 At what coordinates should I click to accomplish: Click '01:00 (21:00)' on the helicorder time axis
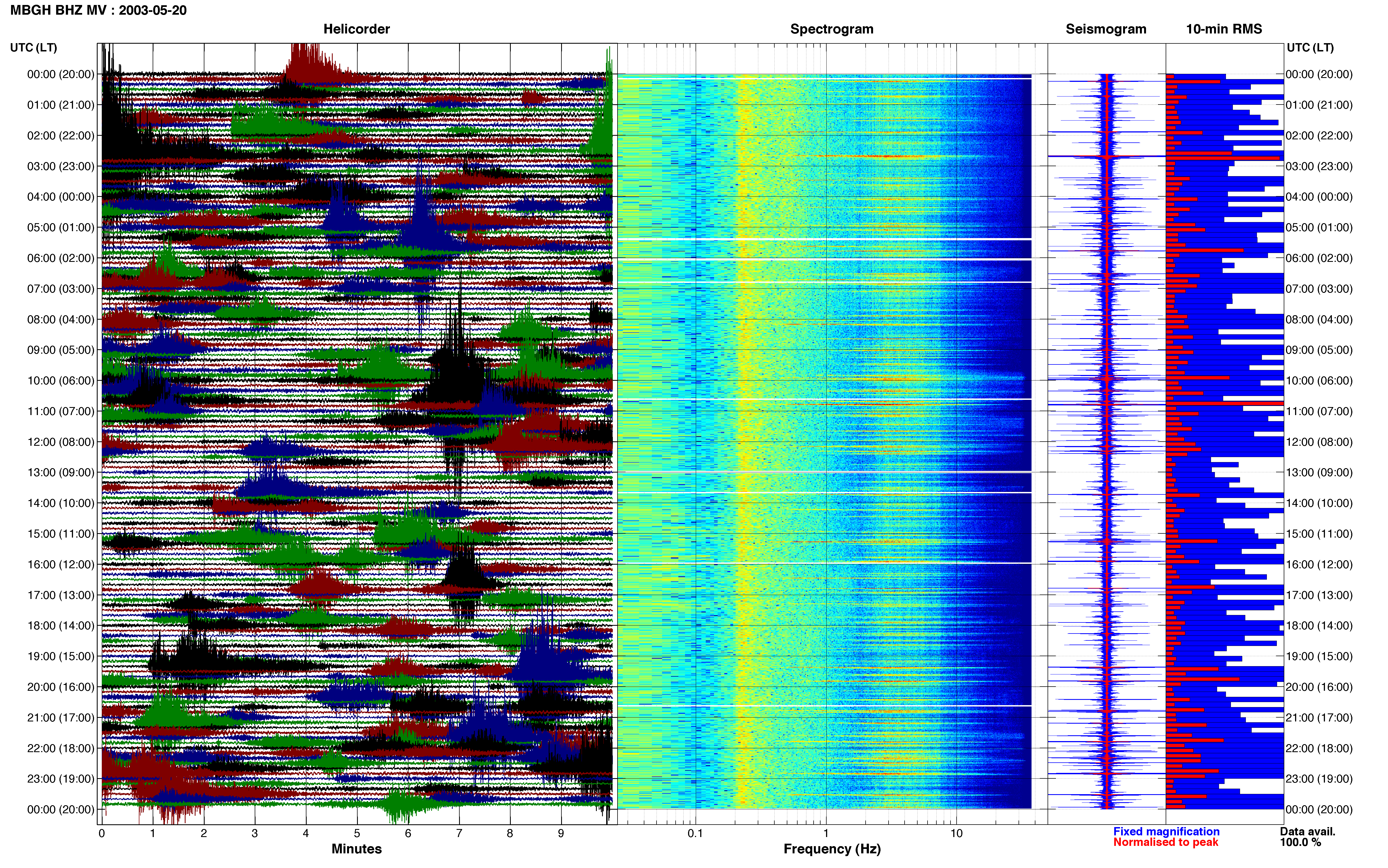(61, 105)
